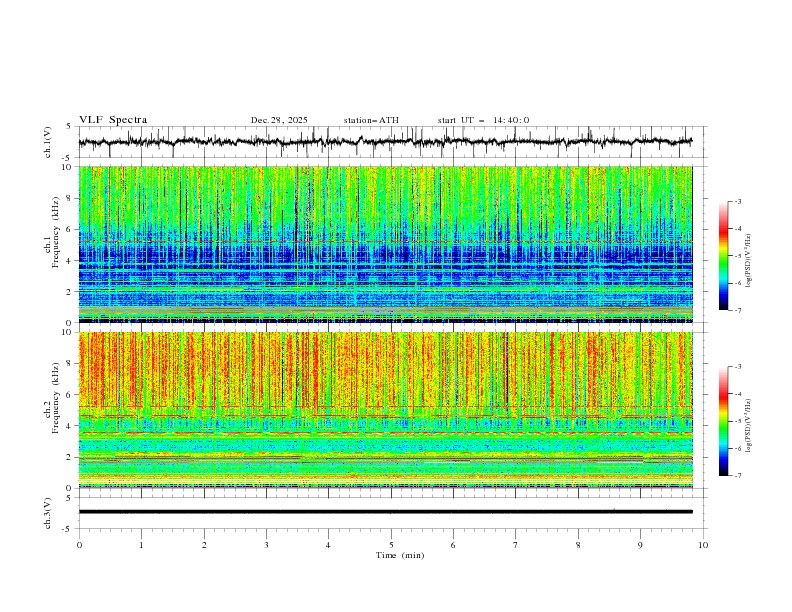792x612 pixels.
Task: Click the ch.2 PSD color bar
Action: pos(723,421)
